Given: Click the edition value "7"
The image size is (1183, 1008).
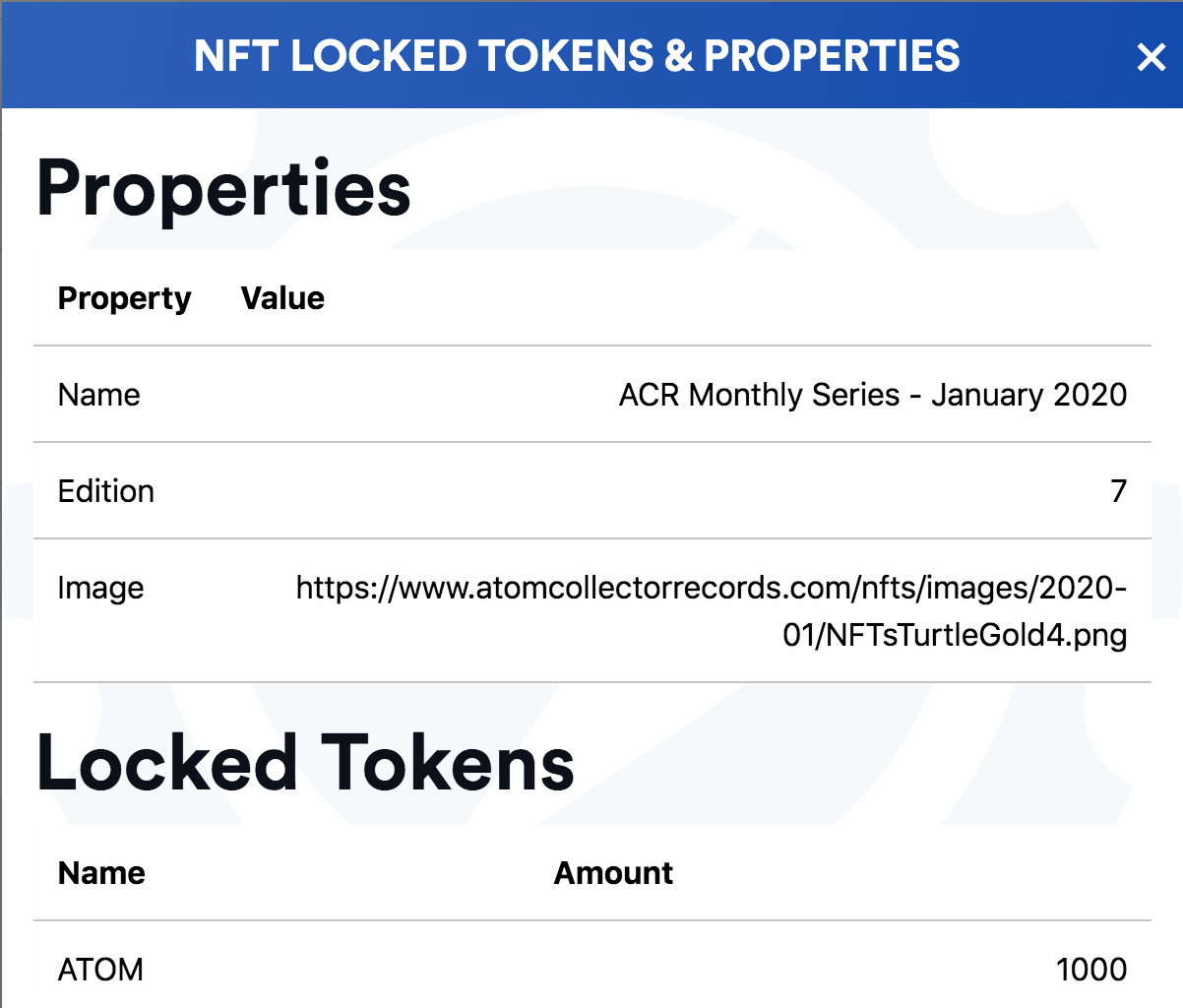Looking at the screenshot, I should (x=1118, y=491).
